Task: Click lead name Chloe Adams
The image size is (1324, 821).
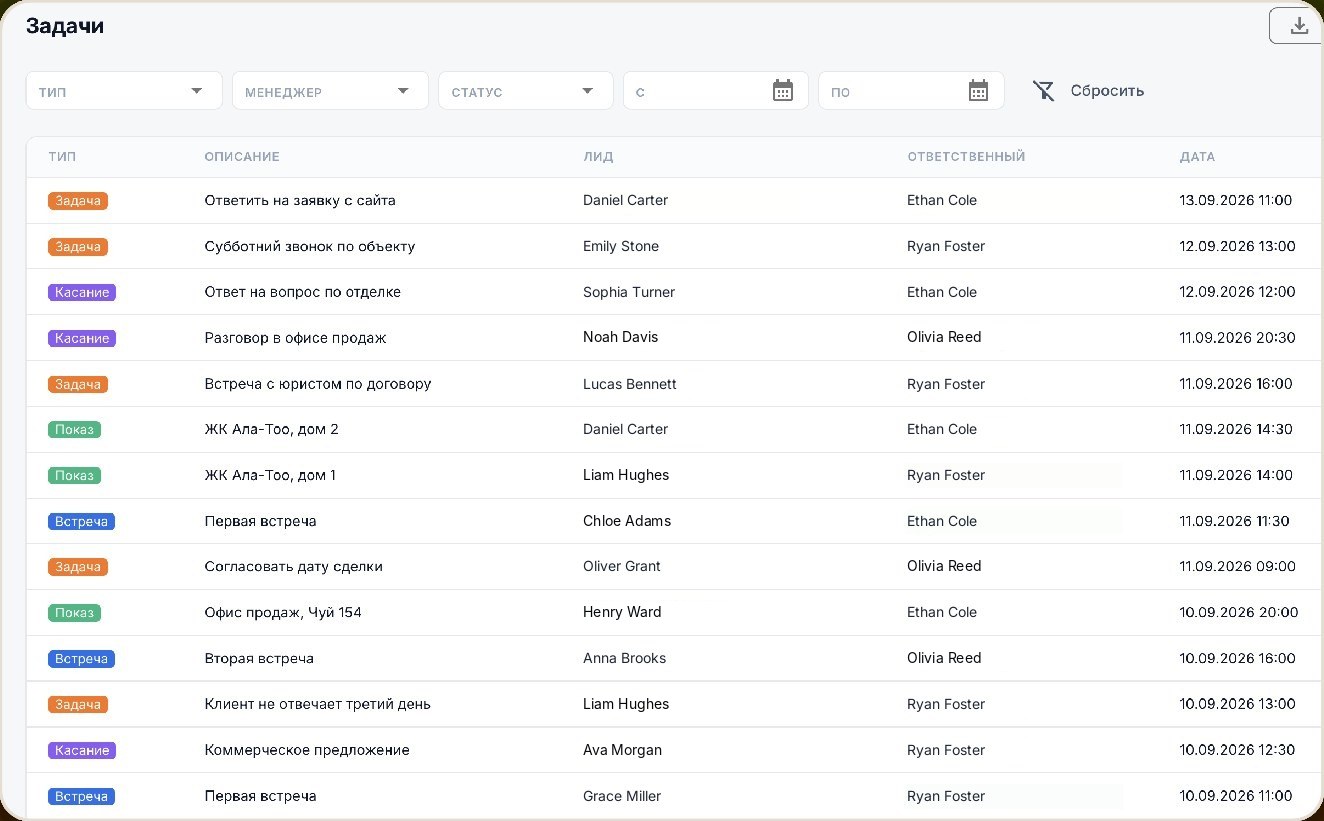Action: point(627,521)
